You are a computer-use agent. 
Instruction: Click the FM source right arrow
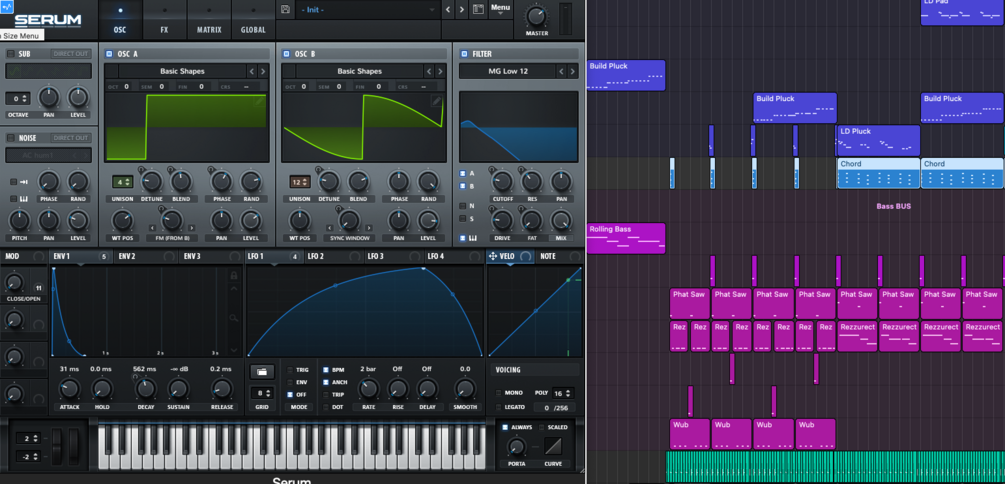192,228
